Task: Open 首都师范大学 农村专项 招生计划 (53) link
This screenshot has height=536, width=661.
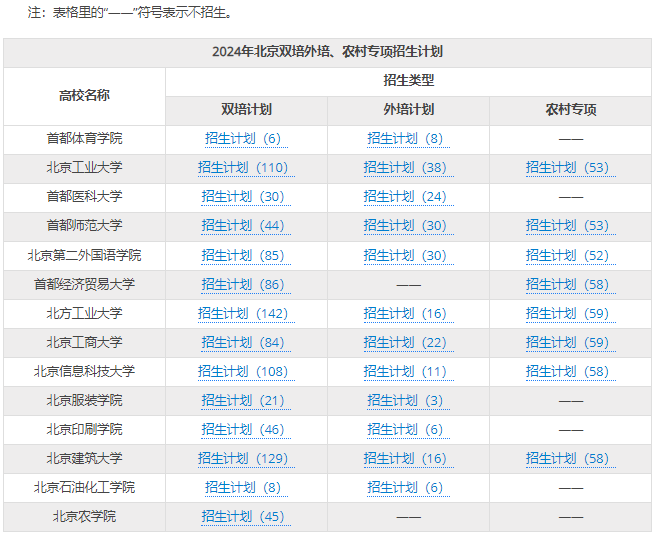Action: click(571, 226)
